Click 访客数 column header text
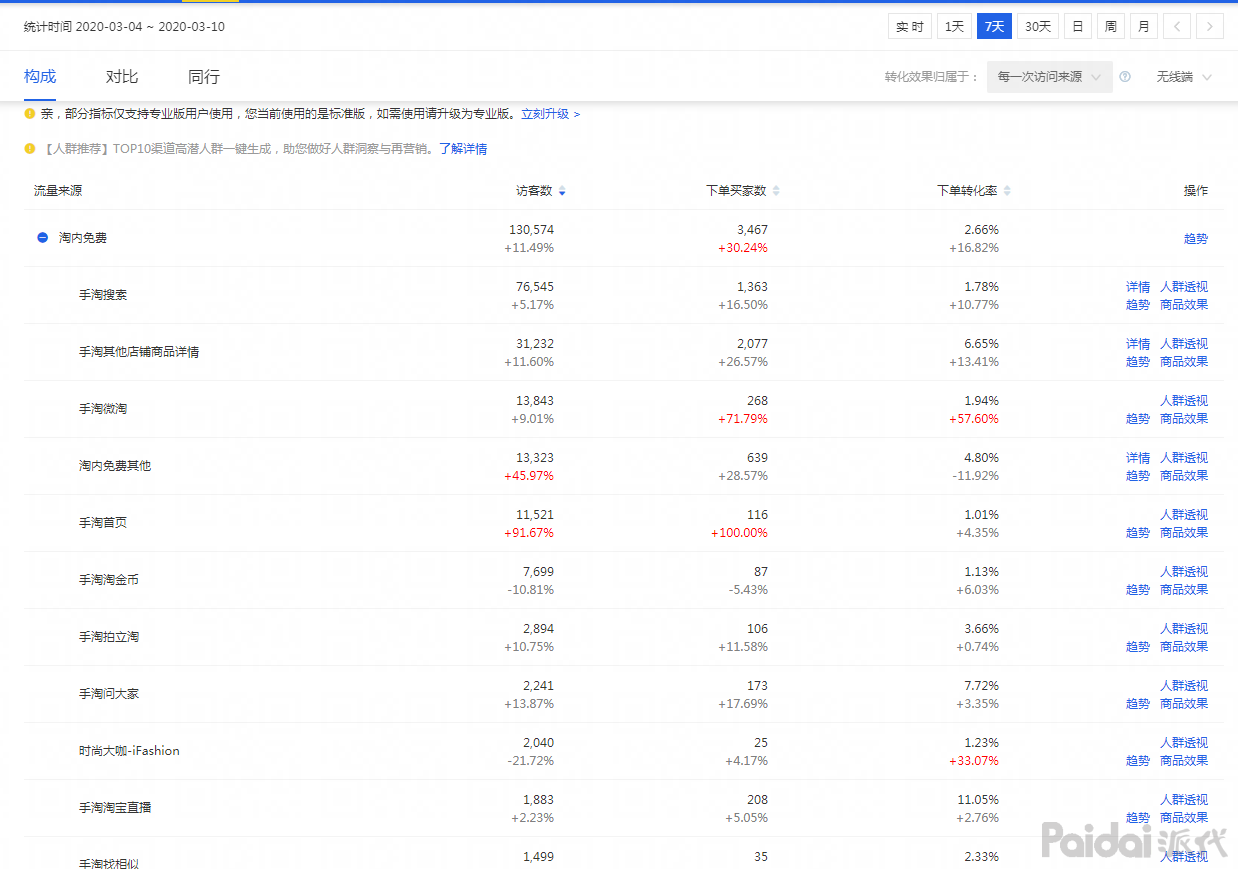This screenshot has height=869, width=1238. 534,191
